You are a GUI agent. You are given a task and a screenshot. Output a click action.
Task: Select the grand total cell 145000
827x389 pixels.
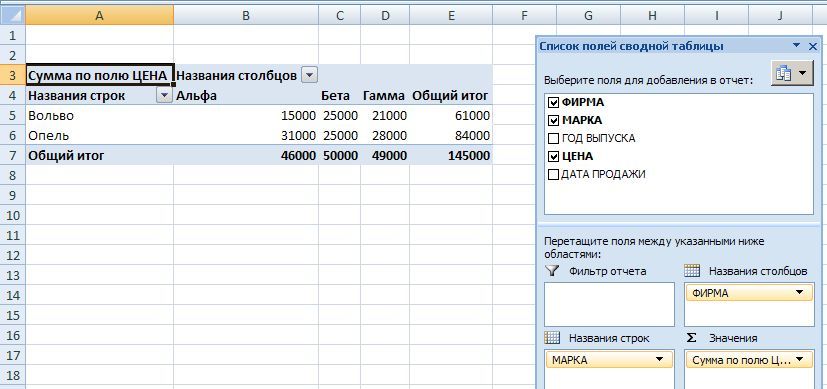coord(451,155)
